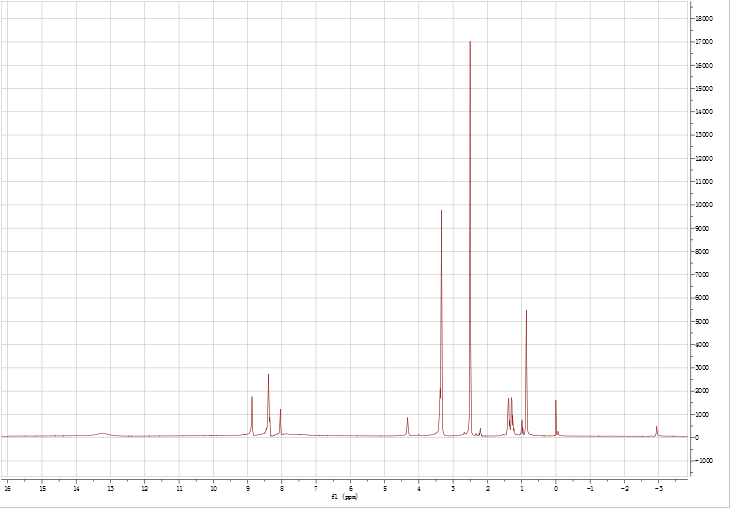Click the x-axis label 14 ppm
732x509 pixels.
click(x=76, y=488)
